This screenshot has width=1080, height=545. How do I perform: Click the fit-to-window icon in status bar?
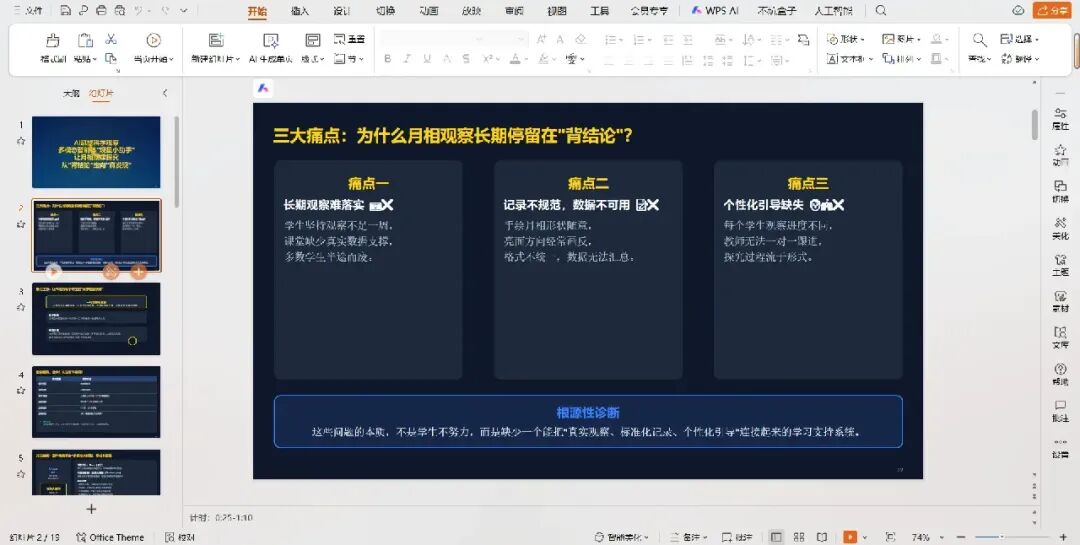(x=890, y=537)
